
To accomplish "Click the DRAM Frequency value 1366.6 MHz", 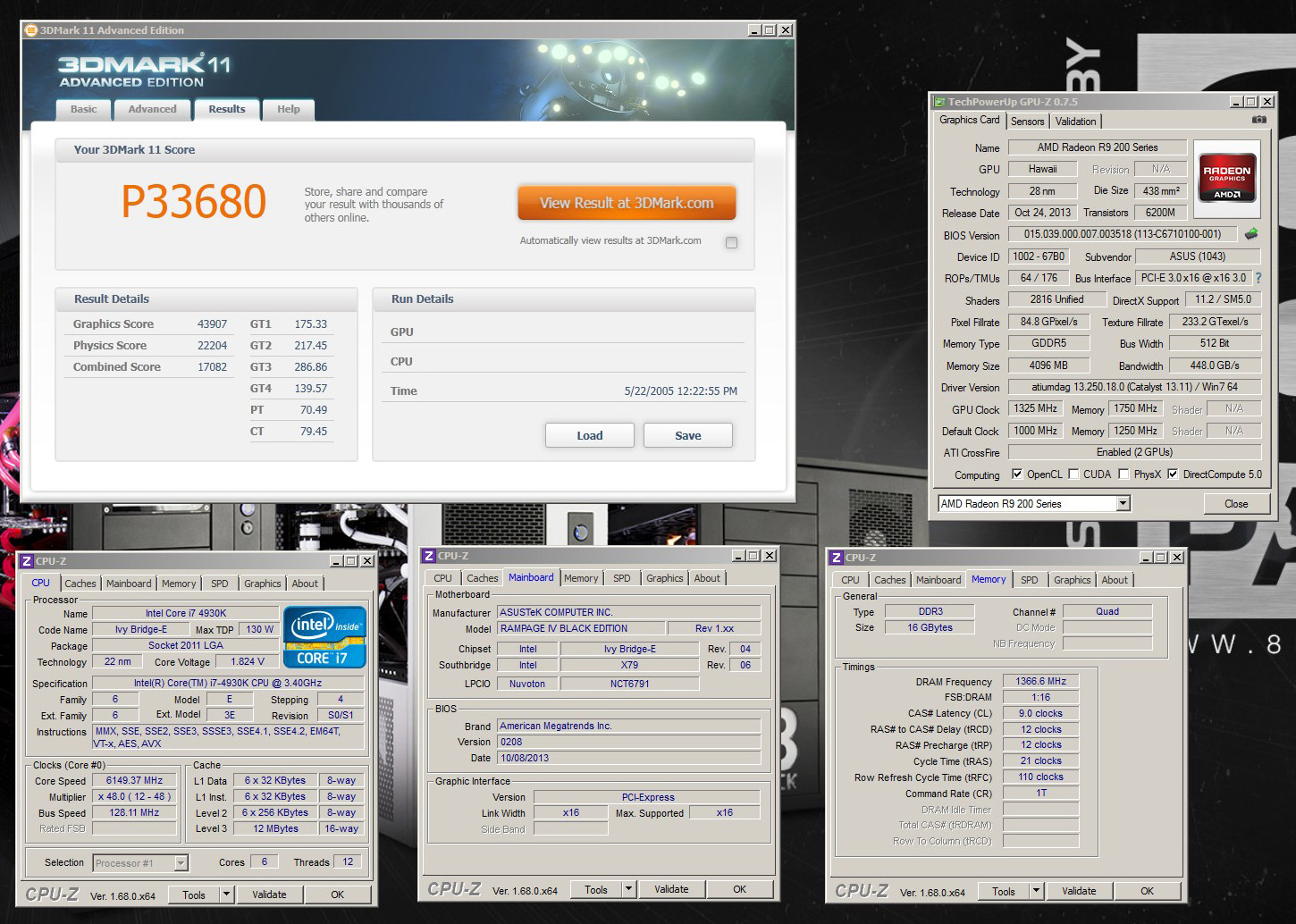I will pyautogui.click(x=1041, y=681).
